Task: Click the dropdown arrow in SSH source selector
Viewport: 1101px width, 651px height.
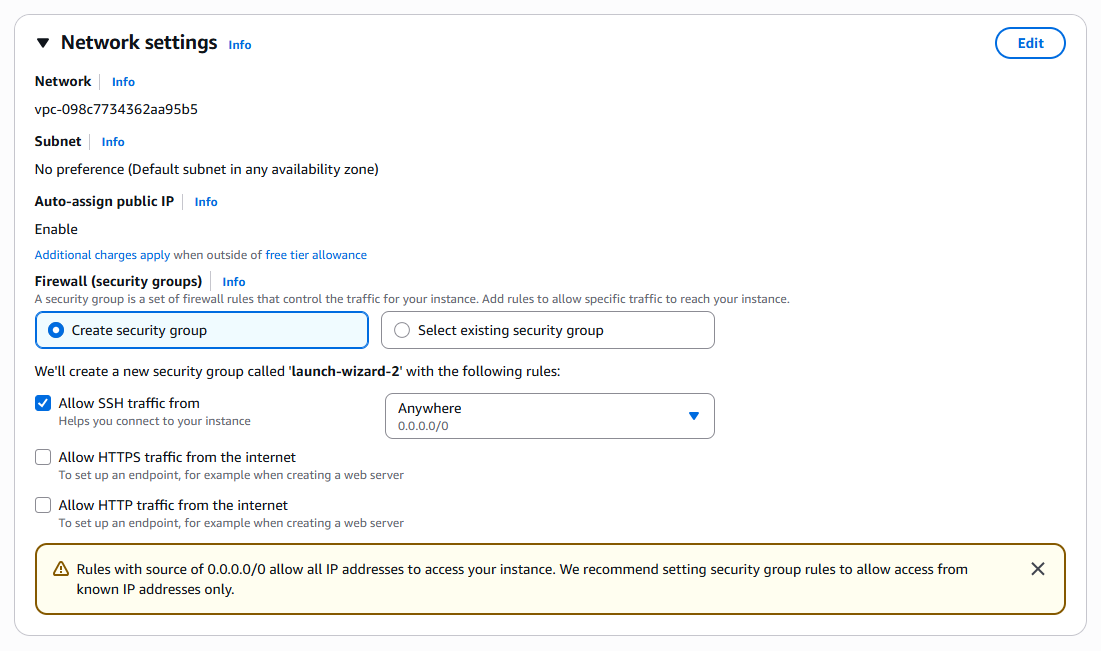Action: 694,416
